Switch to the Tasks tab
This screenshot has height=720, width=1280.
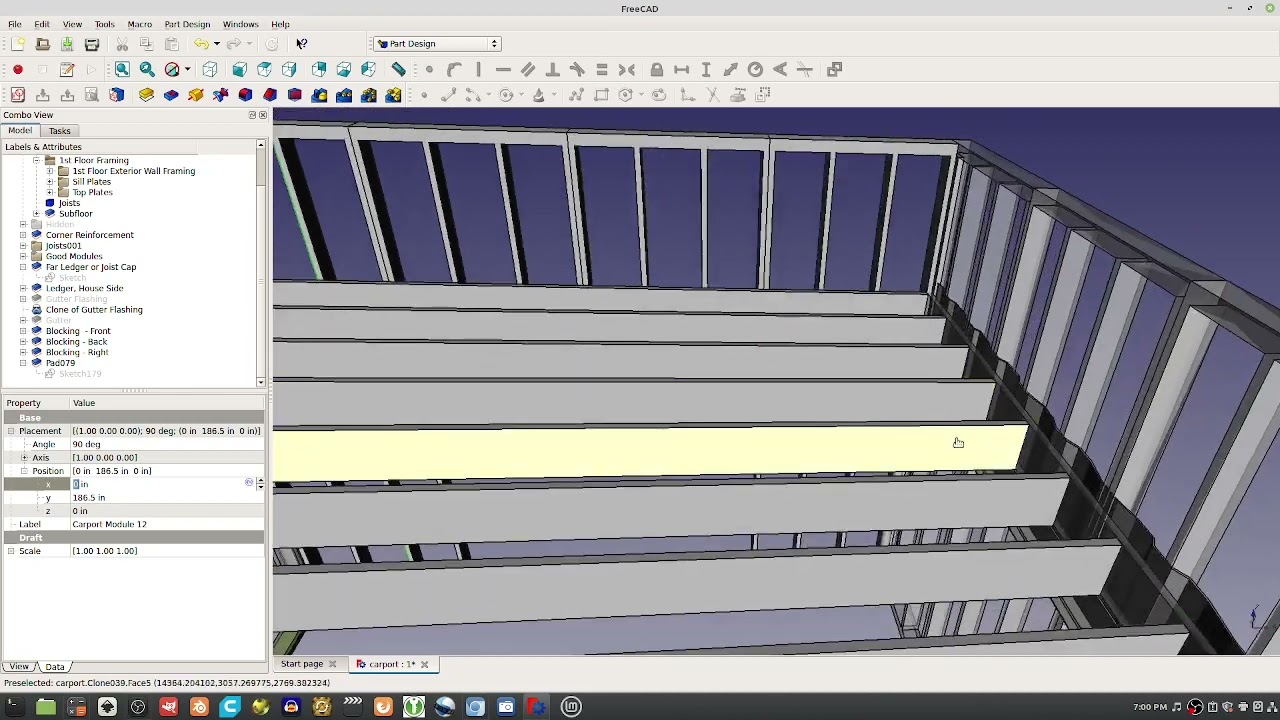[x=59, y=131]
